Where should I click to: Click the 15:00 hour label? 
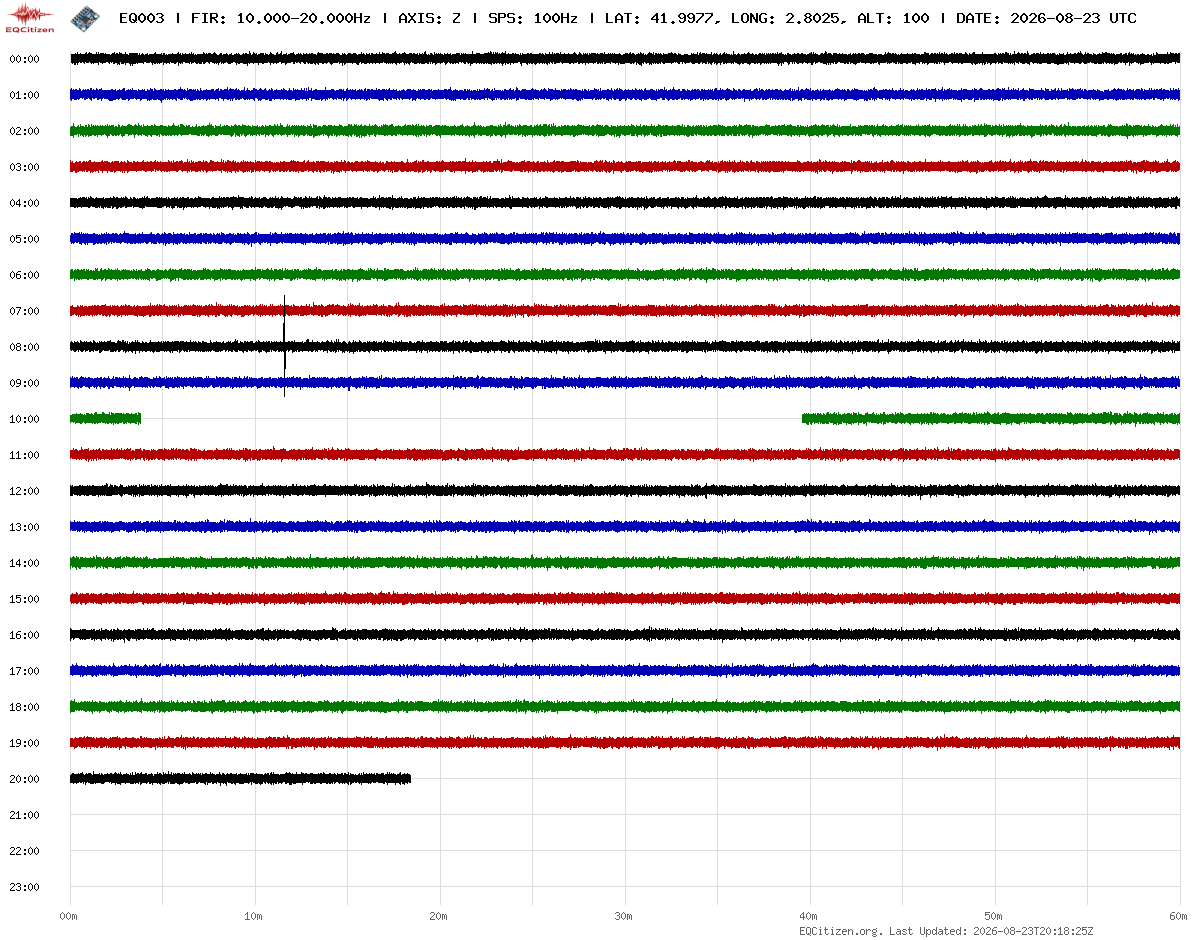point(24,599)
